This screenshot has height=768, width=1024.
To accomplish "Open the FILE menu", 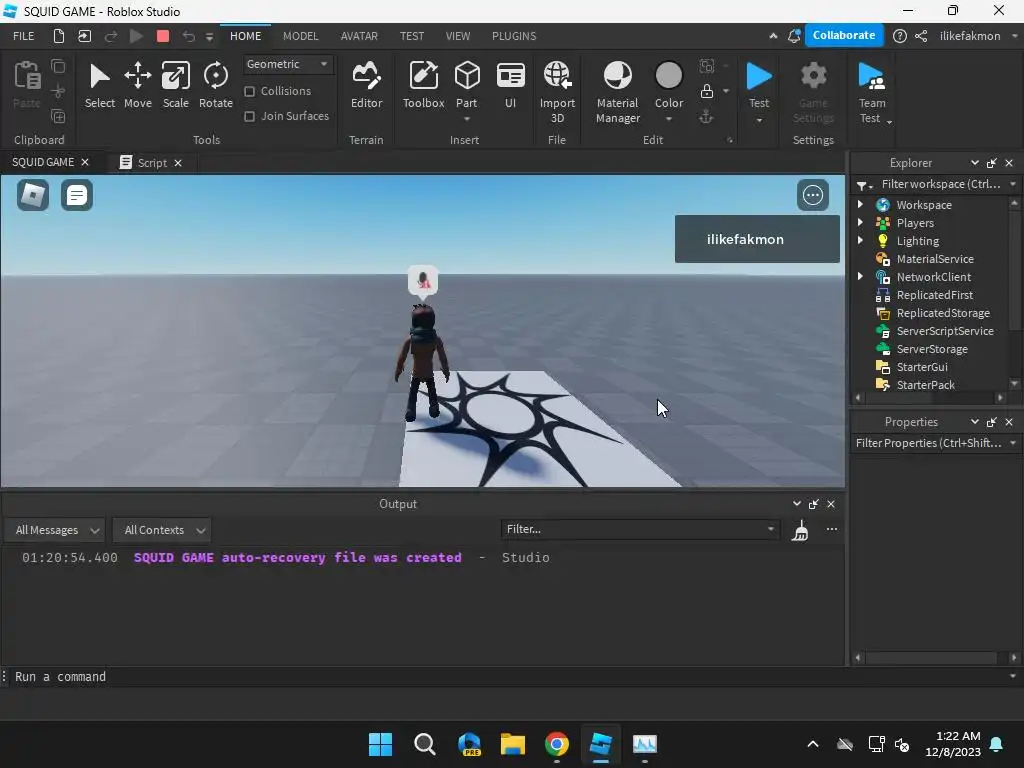I will coord(24,36).
